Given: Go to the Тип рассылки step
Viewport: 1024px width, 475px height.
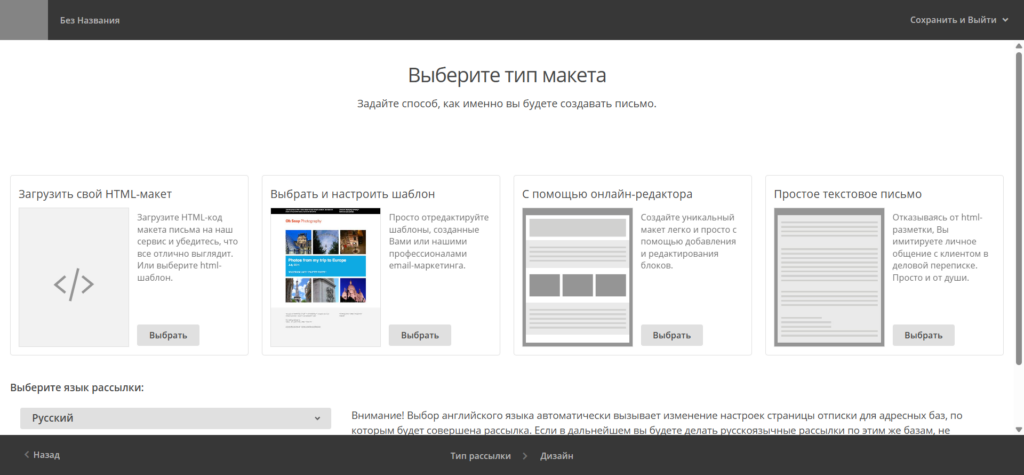Looking at the screenshot, I should [x=480, y=456].
